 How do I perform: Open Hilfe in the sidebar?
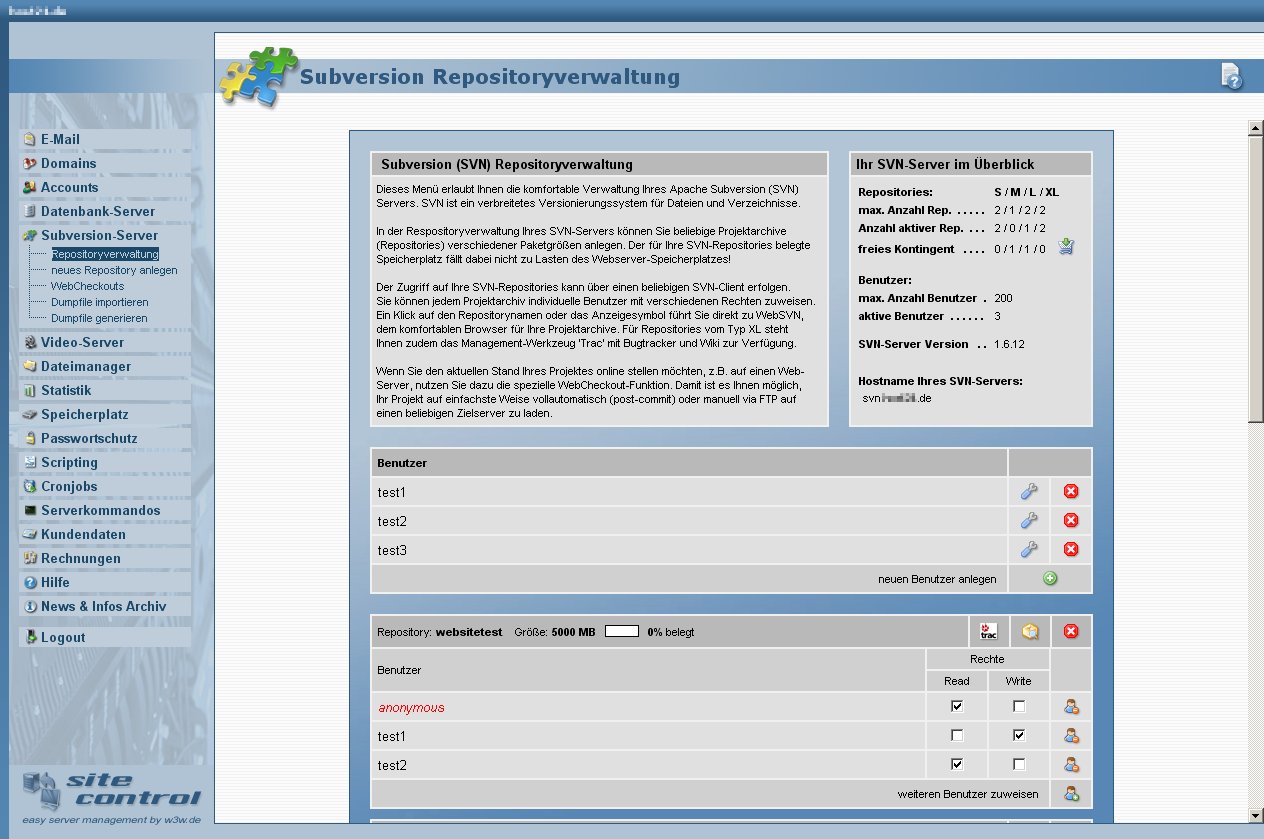click(105, 582)
